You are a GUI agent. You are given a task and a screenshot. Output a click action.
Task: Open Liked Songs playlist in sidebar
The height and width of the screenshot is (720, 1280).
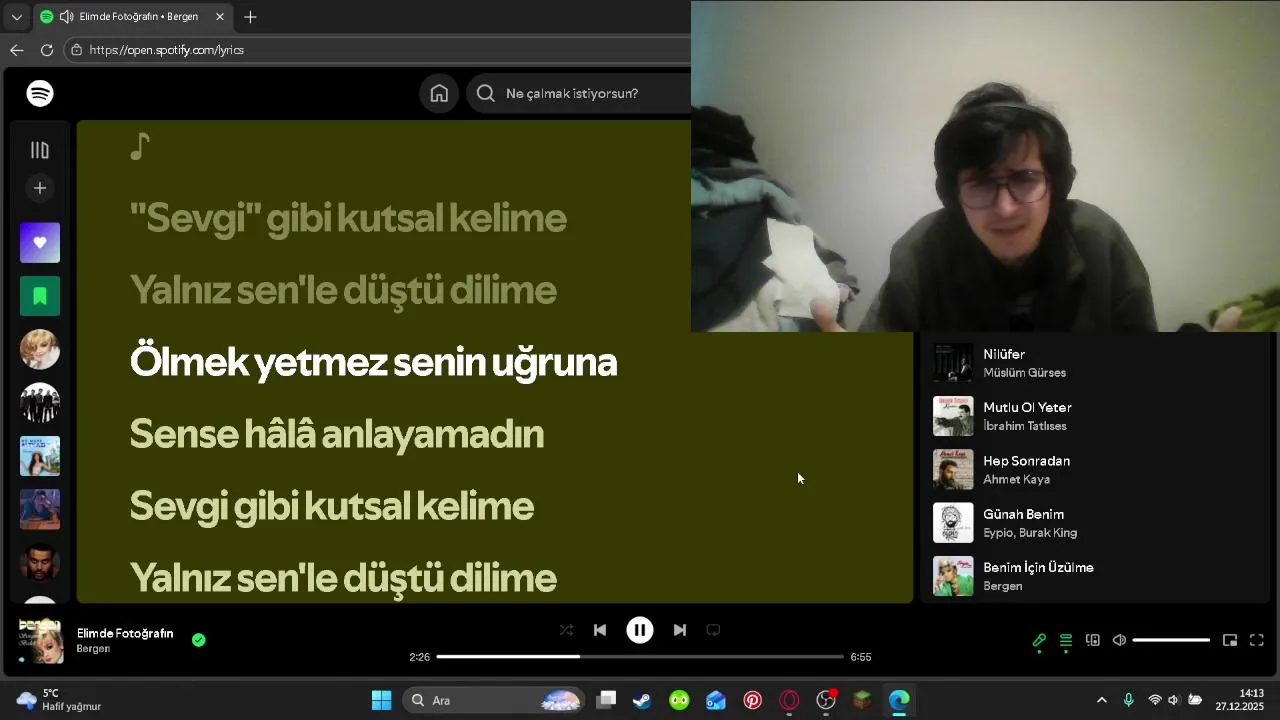40,243
